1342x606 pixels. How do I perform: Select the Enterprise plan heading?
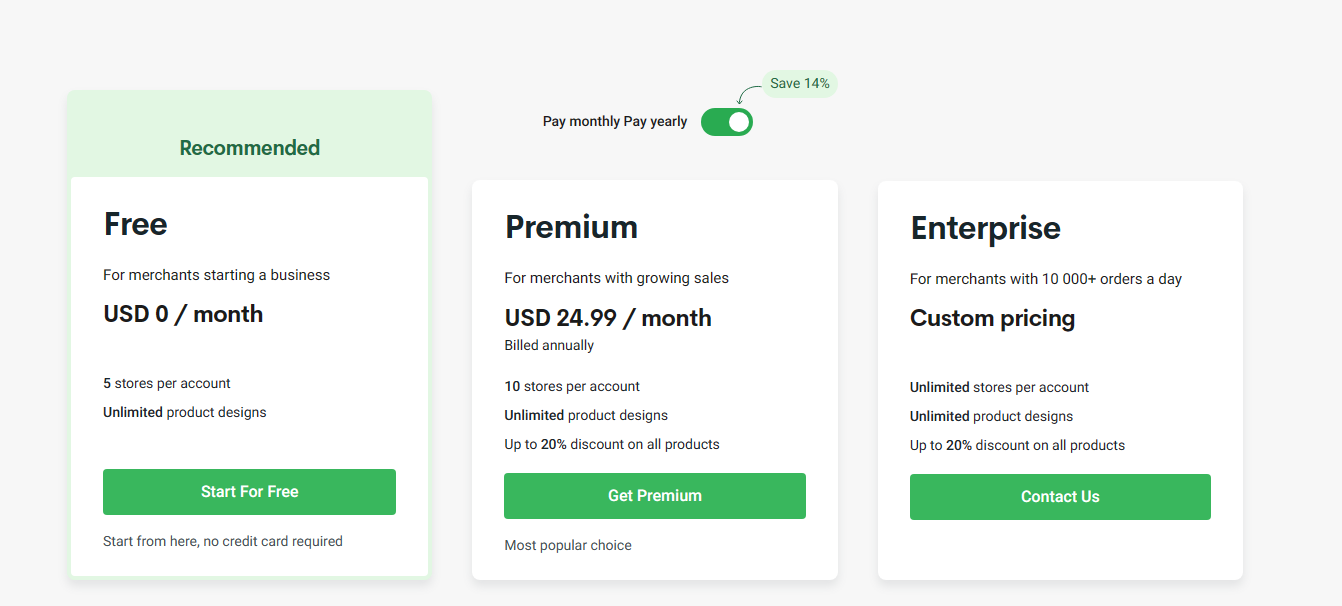[x=985, y=228]
